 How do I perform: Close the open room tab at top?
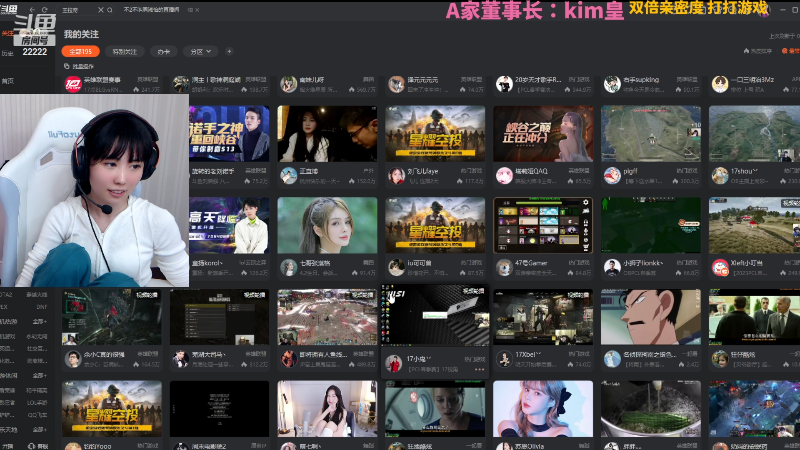coord(197,10)
